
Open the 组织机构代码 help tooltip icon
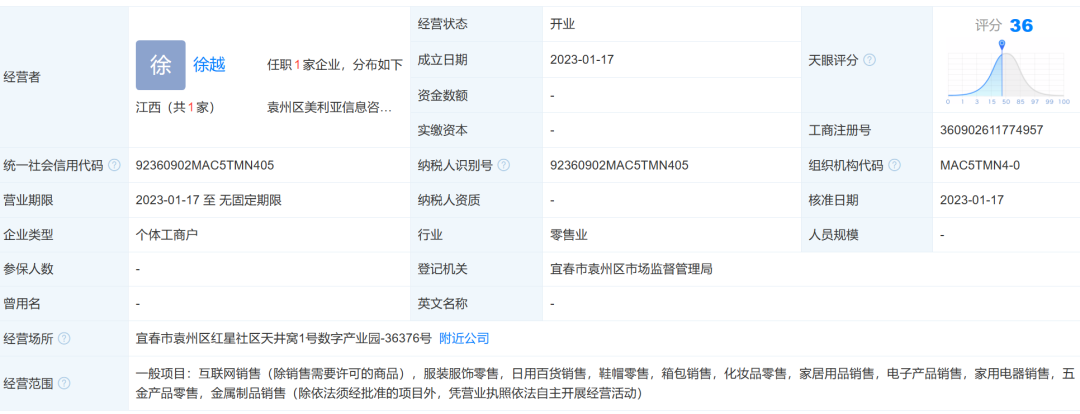(x=894, y=165)
